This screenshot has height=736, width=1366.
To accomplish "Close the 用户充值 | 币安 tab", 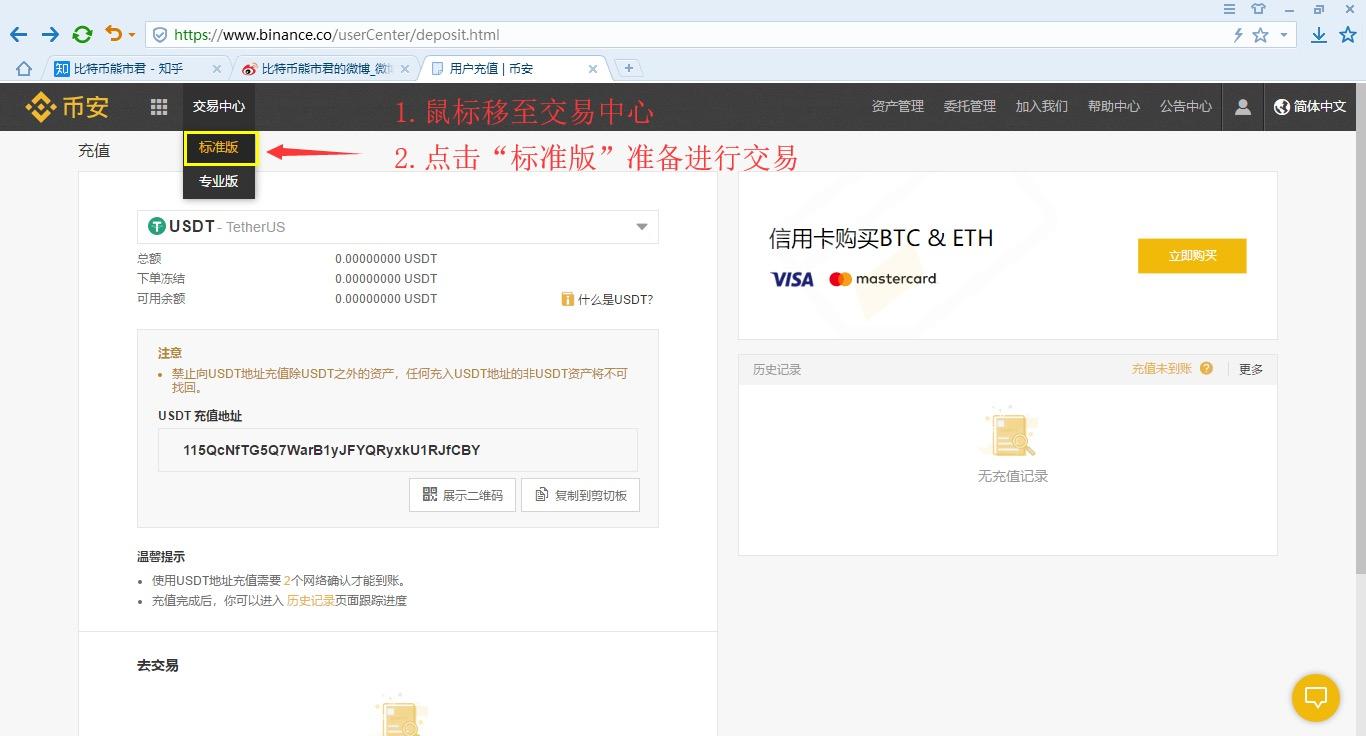I will click(x=593, y=69).
